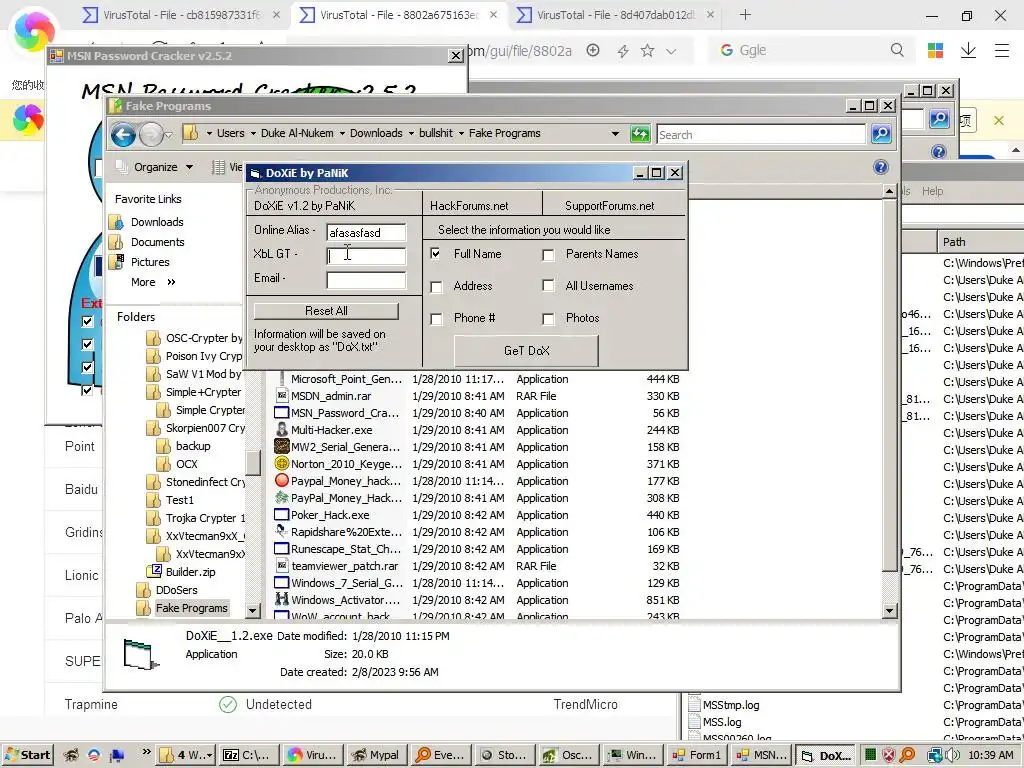Click the Pictures favorite link icon
The width and height of the screenshot is (1024, 768).
coord(116,262)
